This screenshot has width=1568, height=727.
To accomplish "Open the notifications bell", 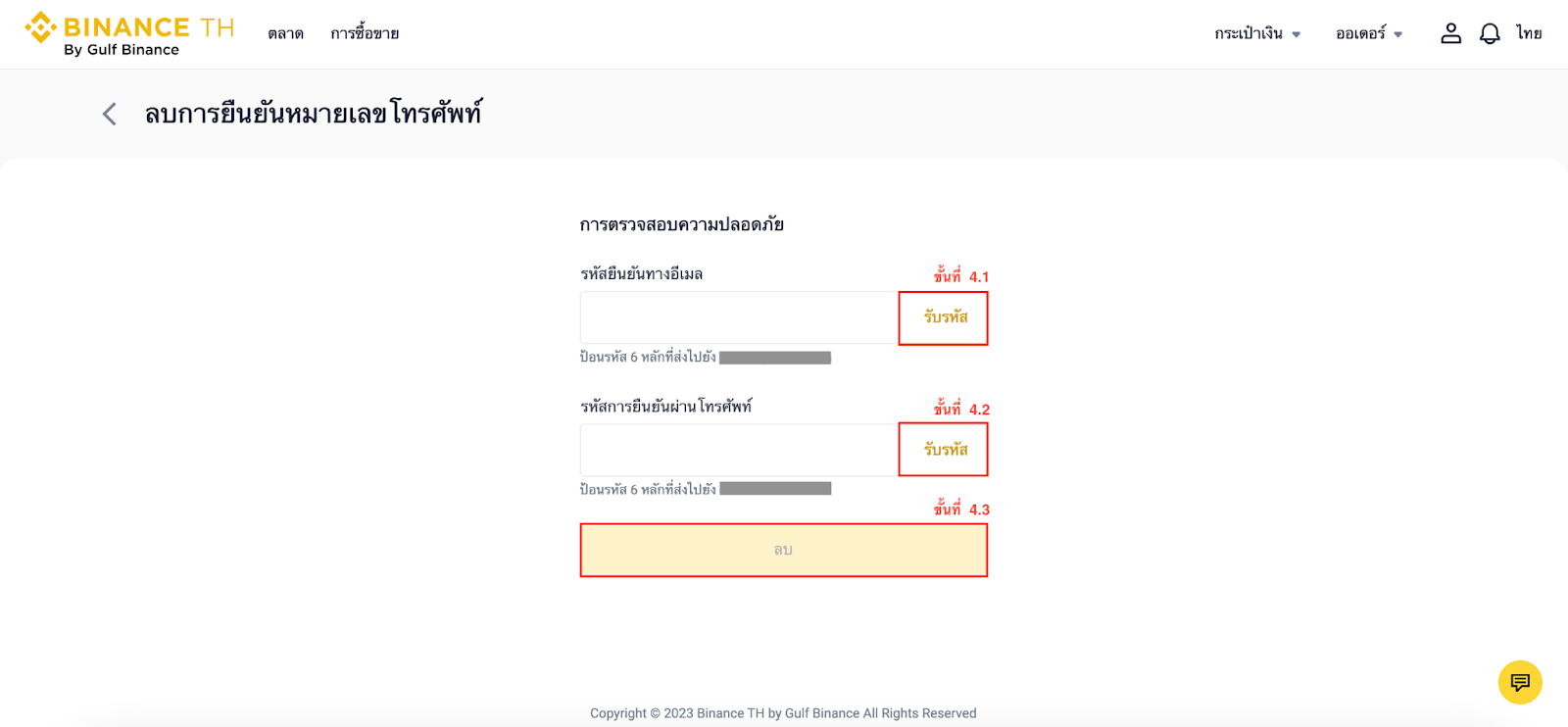I will pyautogui.click(x=1490, y=33).
